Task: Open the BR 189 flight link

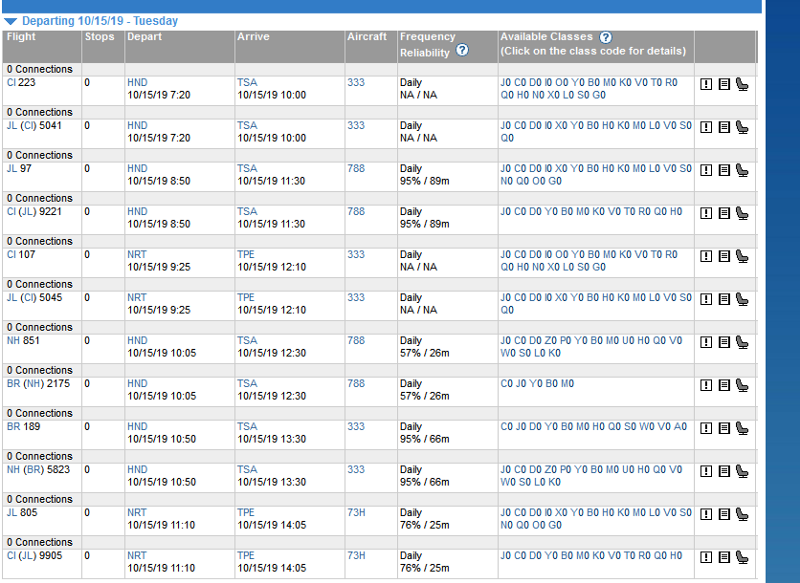Action: point(23,426)
